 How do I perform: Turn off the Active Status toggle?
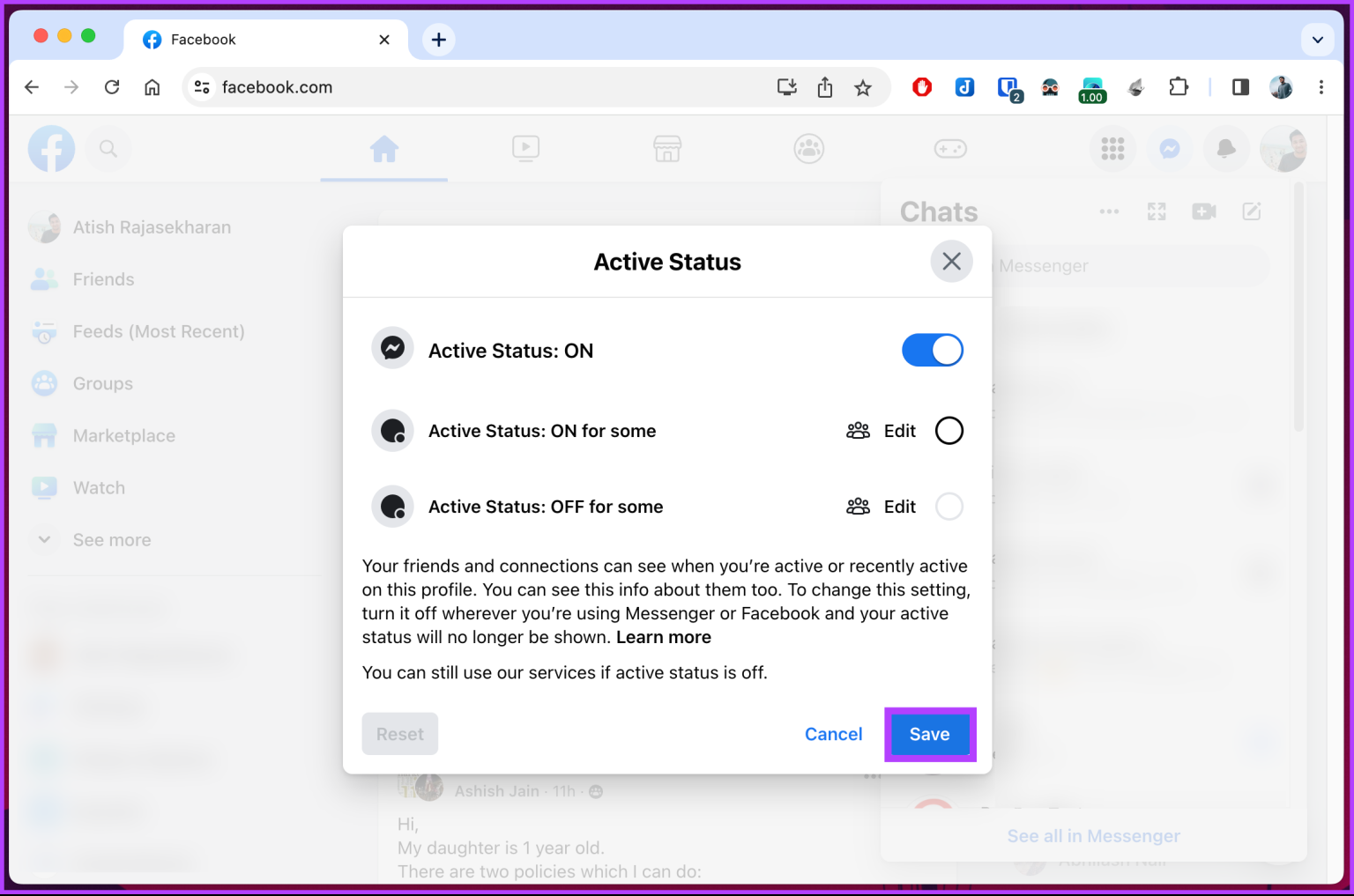tap(932, 350)
